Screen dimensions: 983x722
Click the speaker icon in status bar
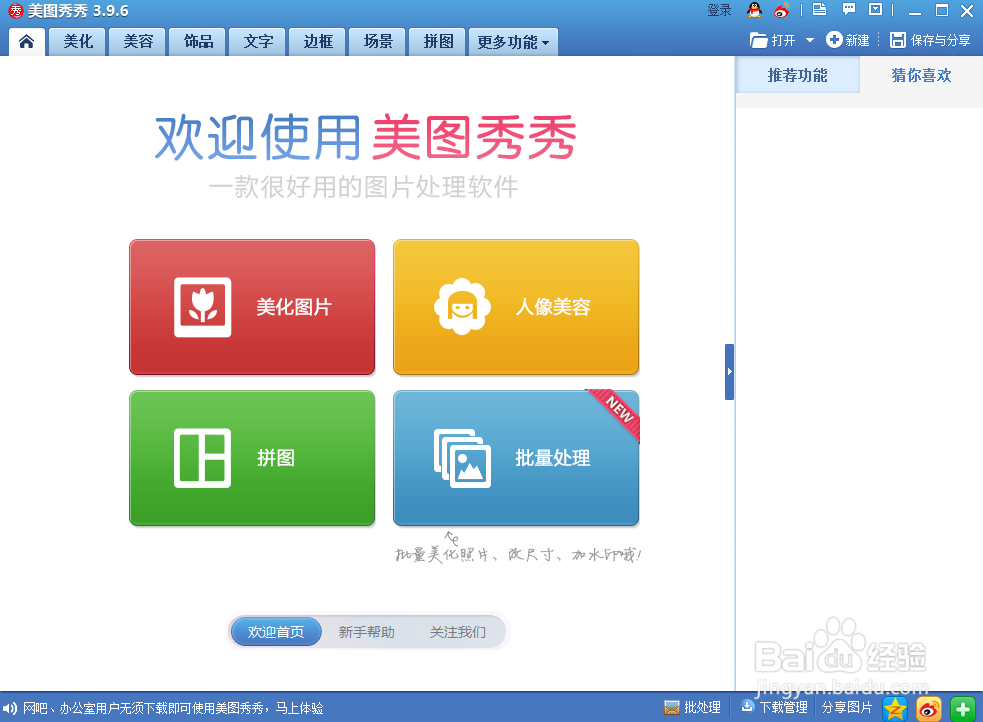coord(9,708)
